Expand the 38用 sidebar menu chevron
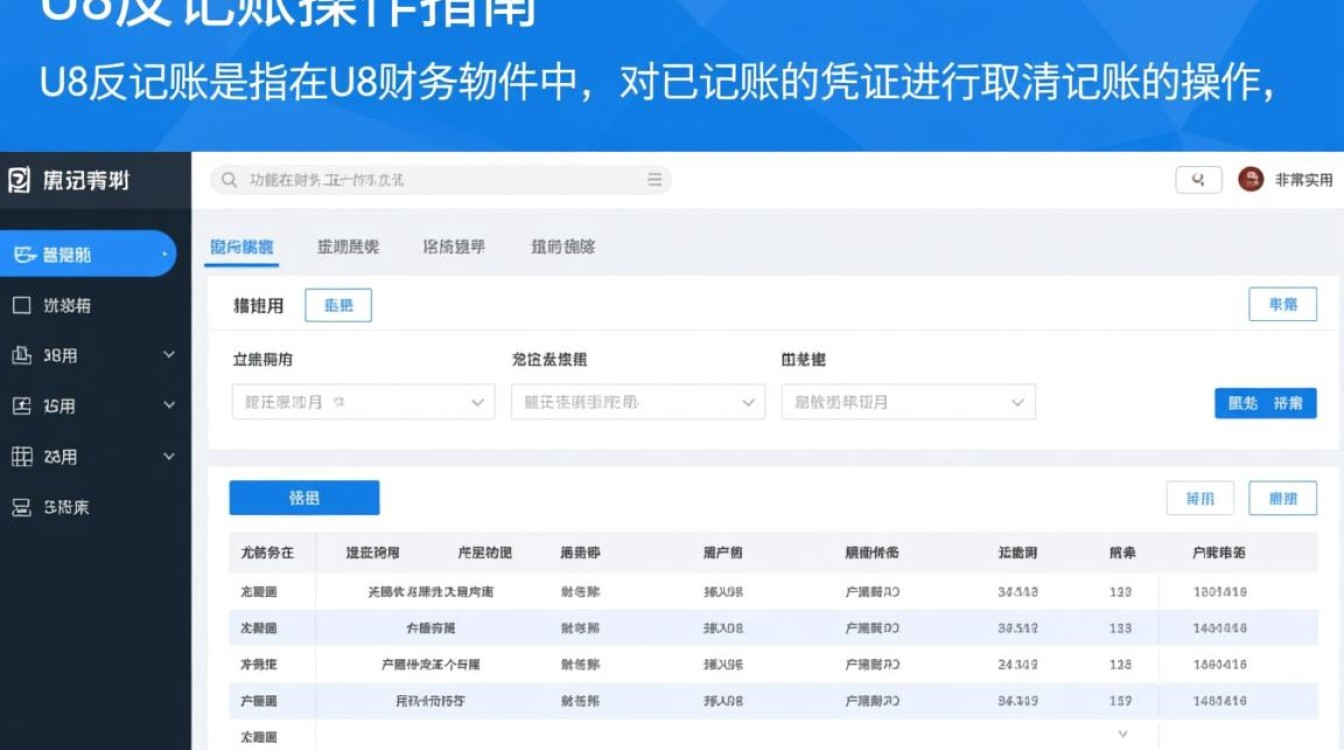The width and height of the screenshot is (1344, 750). click(x=168, y=355)
